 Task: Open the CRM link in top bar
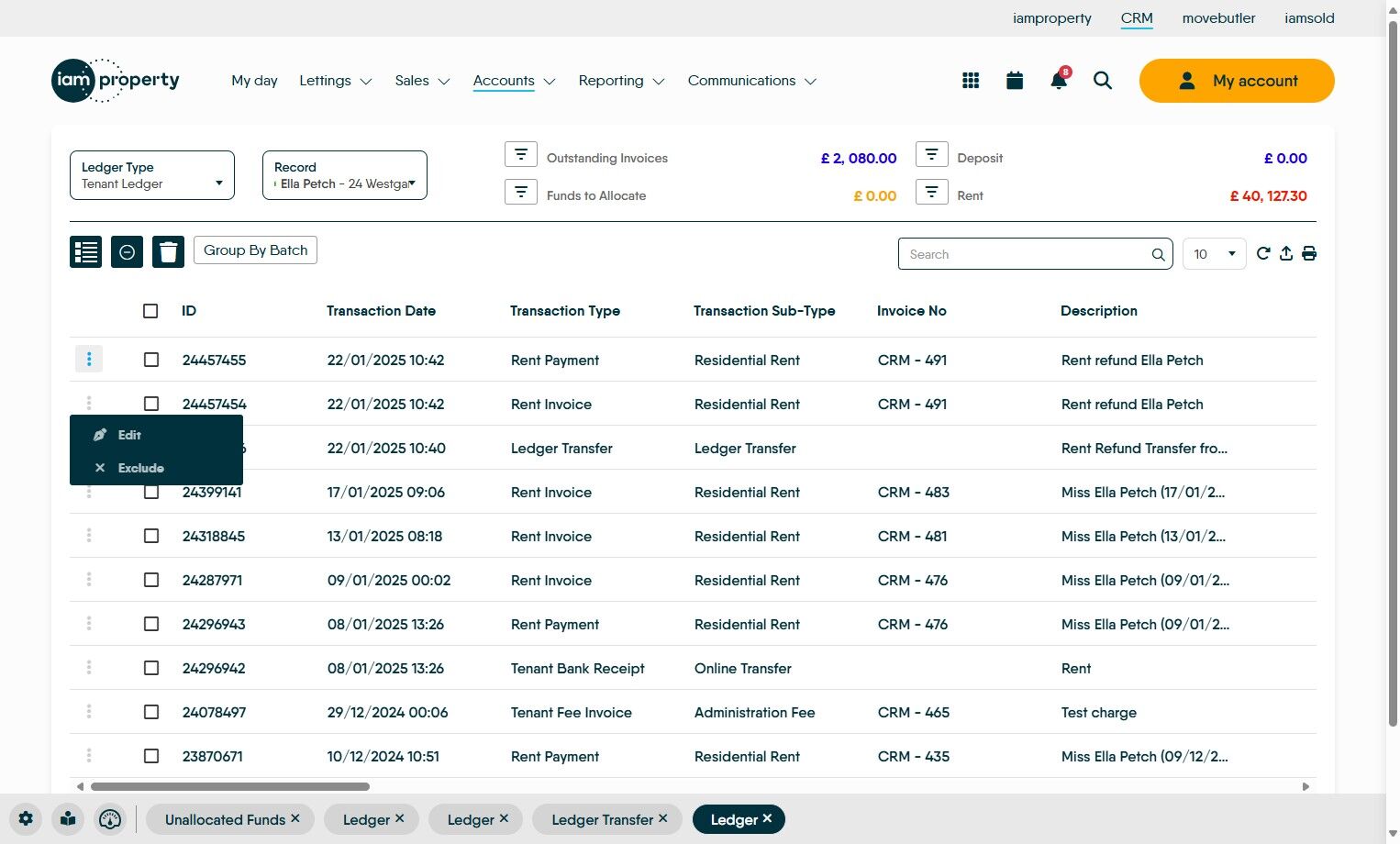1137,18
